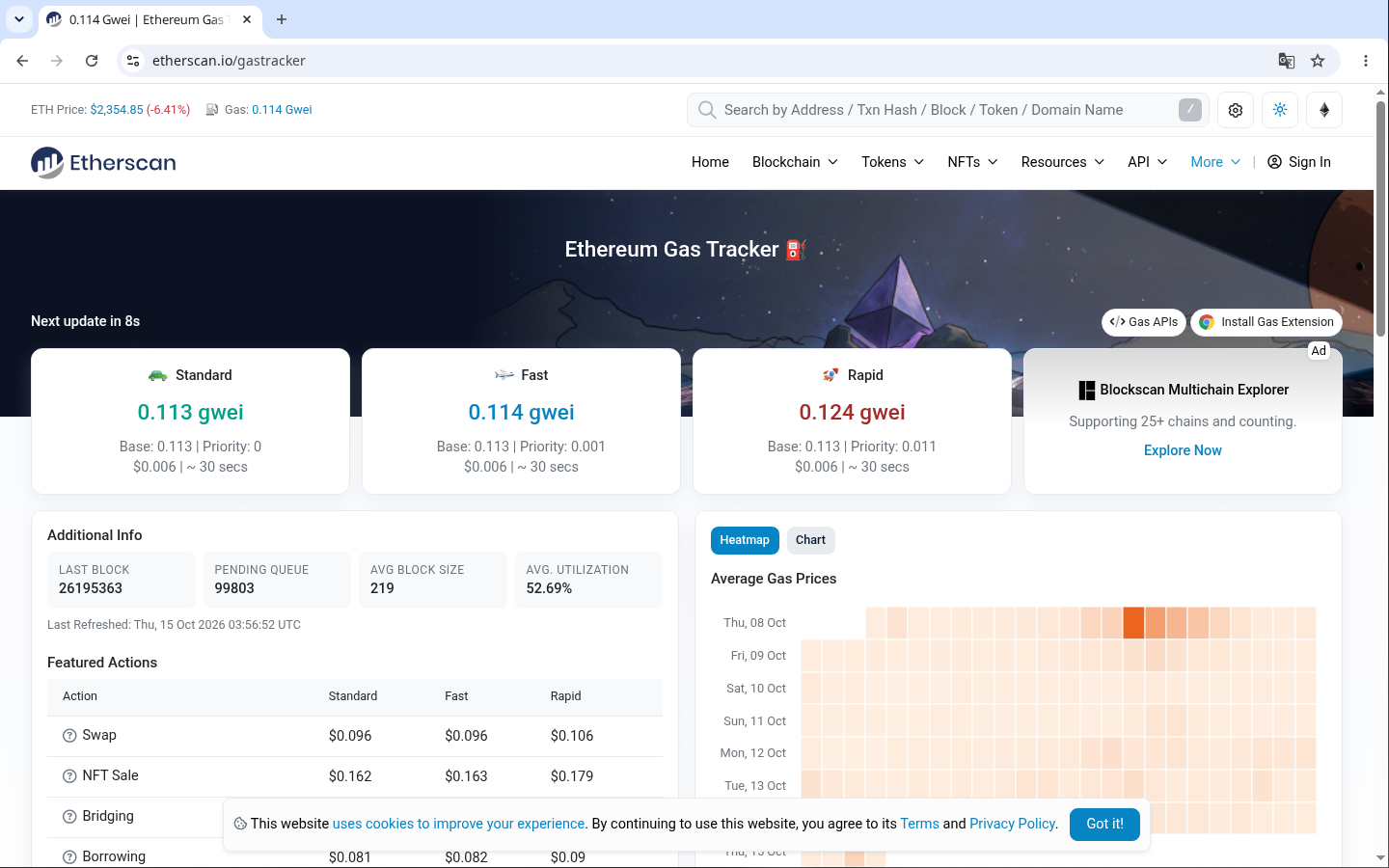Reload the page
The width and height of the screenshot is (1389, 868).
[x=92, y=61]
